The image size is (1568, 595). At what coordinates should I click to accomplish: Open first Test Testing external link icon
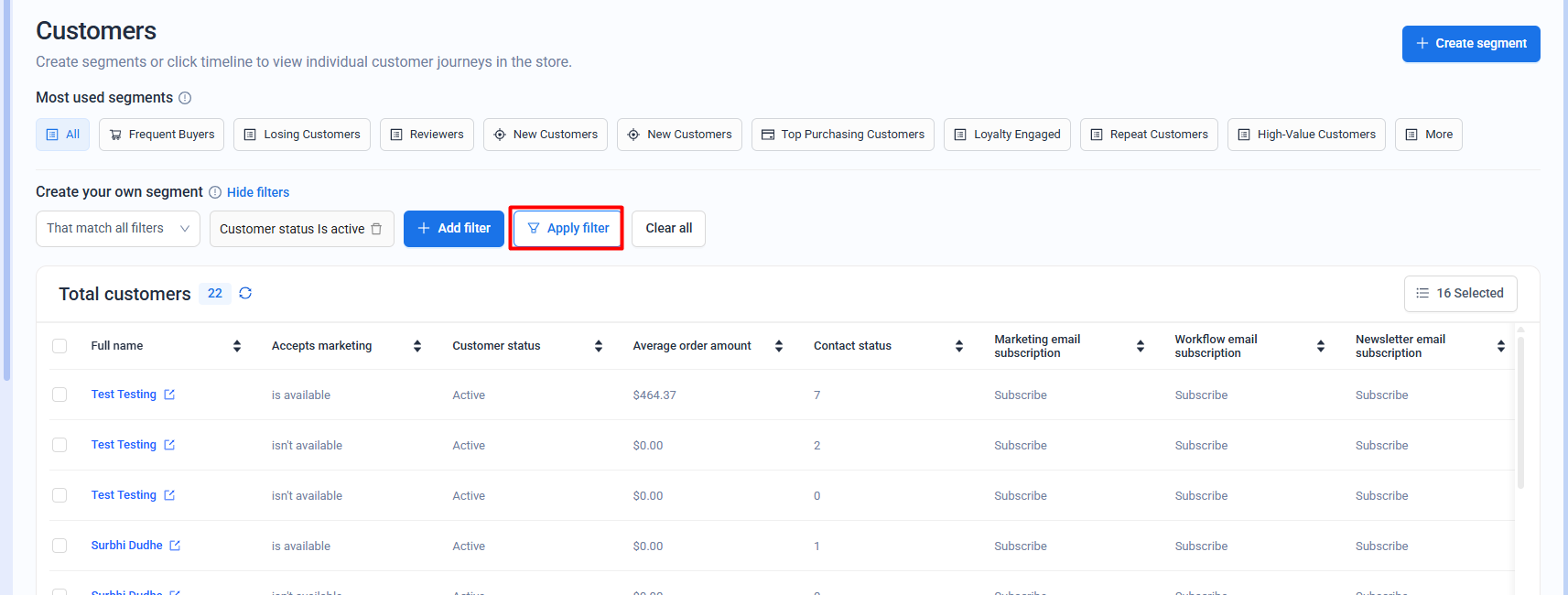169,395
